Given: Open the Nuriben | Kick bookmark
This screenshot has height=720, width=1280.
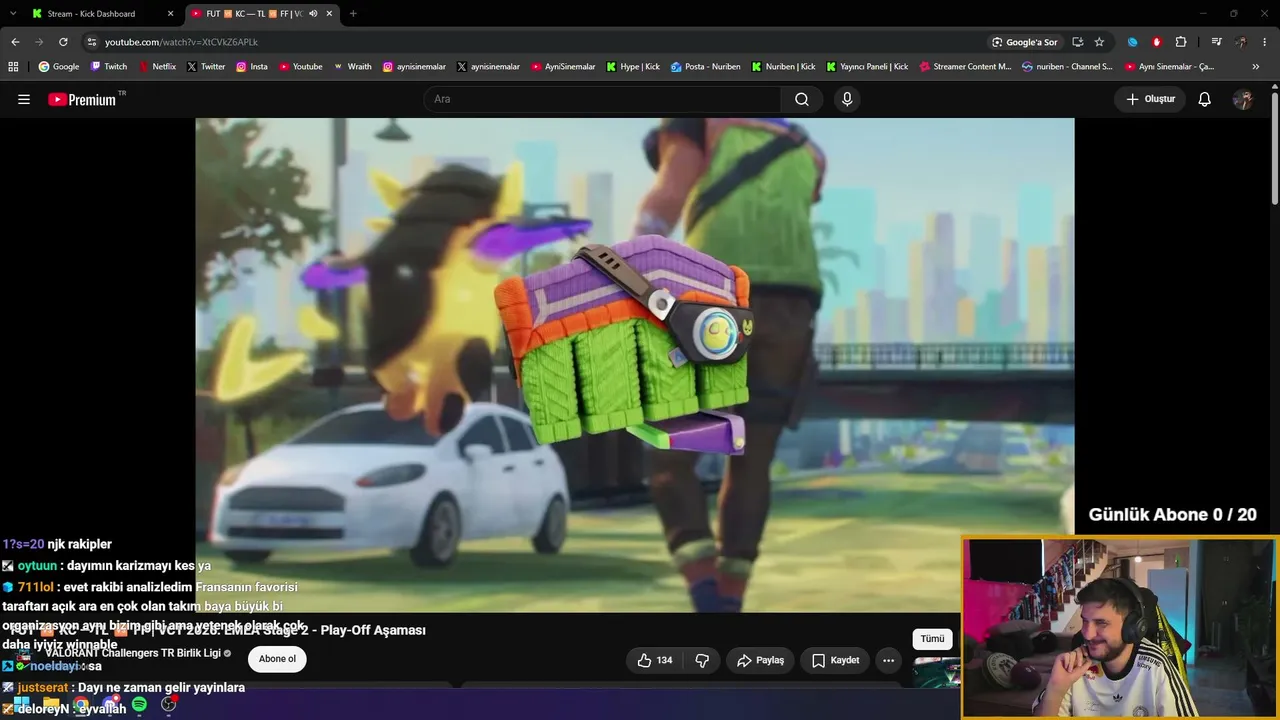Looking at the screenshot, I should pyautogui.click(x=783, y=67).
